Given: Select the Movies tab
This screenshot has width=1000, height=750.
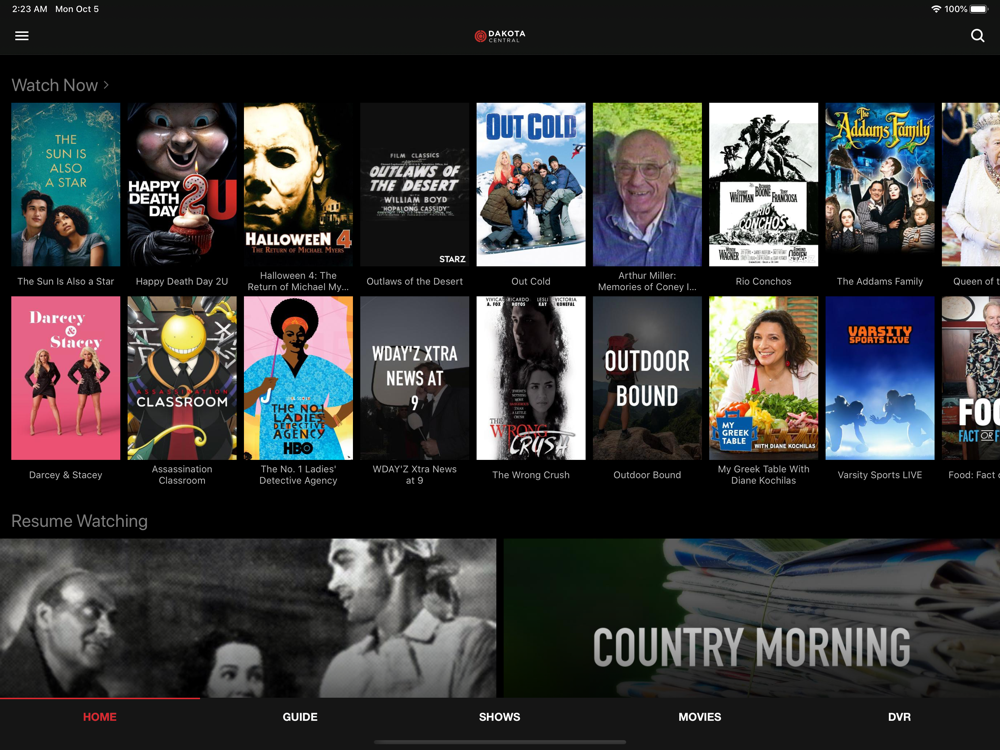Looking at the screenshot, I should 700,717.
